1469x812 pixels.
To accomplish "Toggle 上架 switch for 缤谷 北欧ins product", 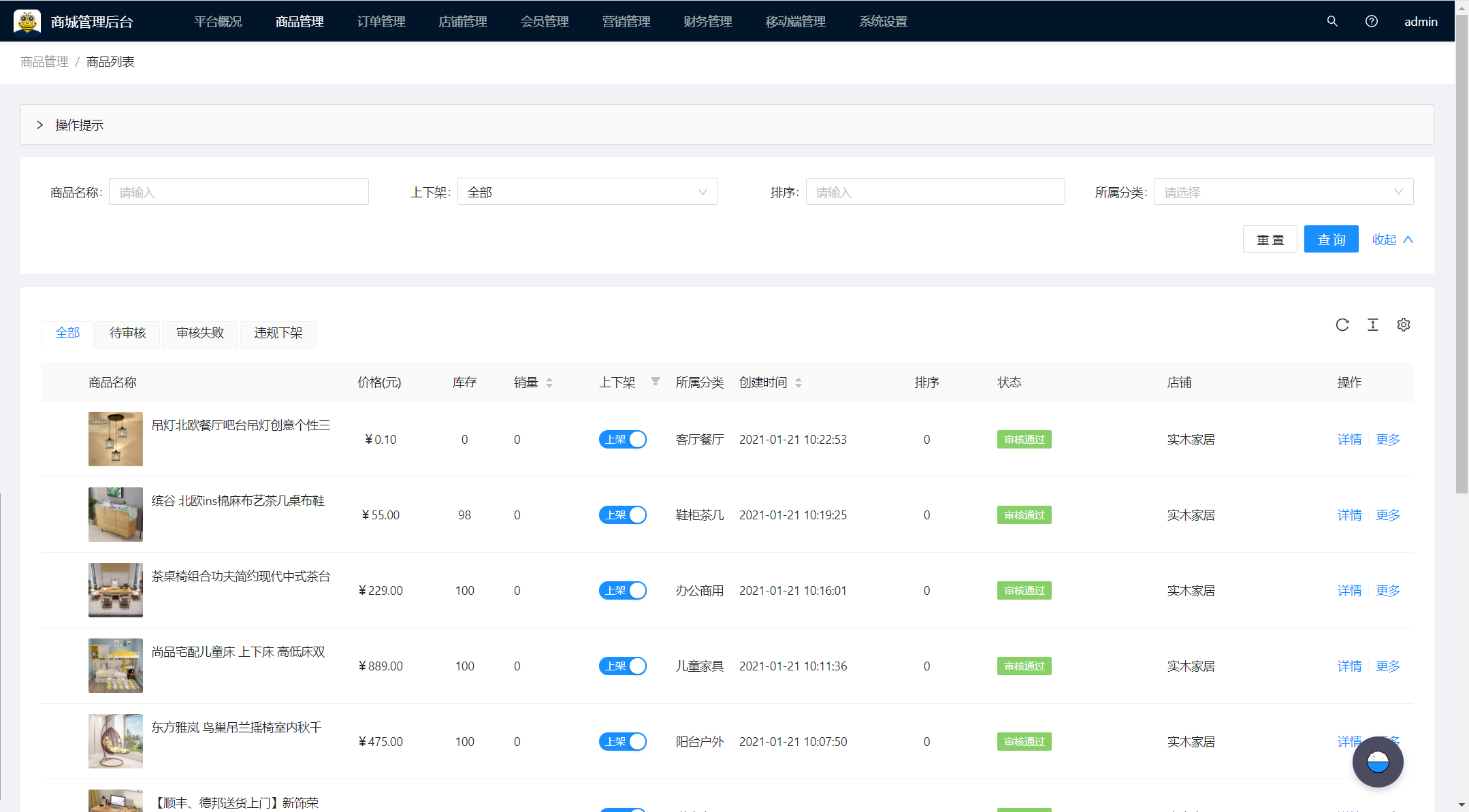I will click(623, 515).
